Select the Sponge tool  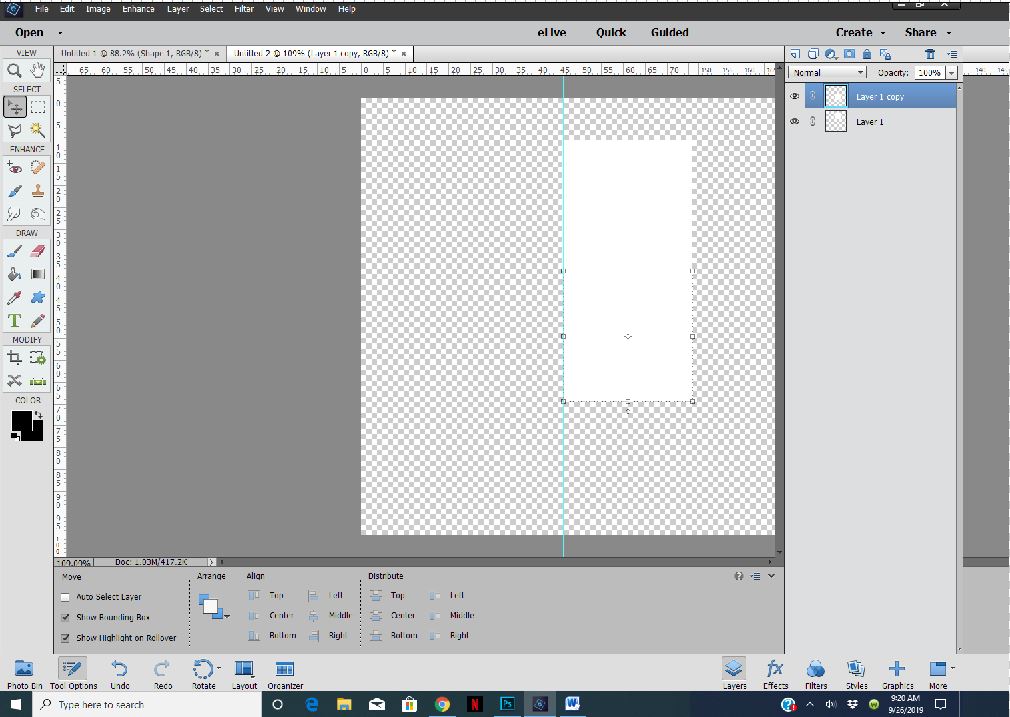click(38, 214)
